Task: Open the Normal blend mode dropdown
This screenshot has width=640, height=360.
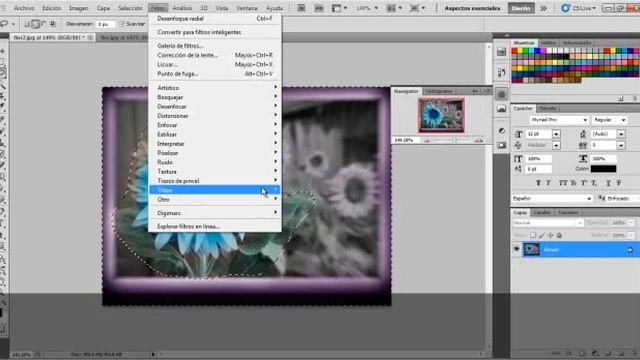Action: pos(548,223)
